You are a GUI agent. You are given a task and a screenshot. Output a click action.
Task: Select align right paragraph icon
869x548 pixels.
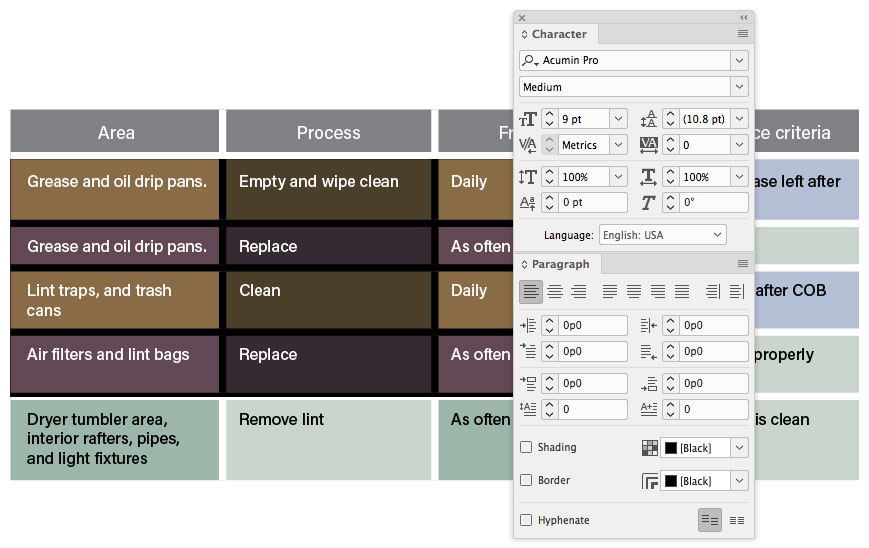tap(579, 291)
